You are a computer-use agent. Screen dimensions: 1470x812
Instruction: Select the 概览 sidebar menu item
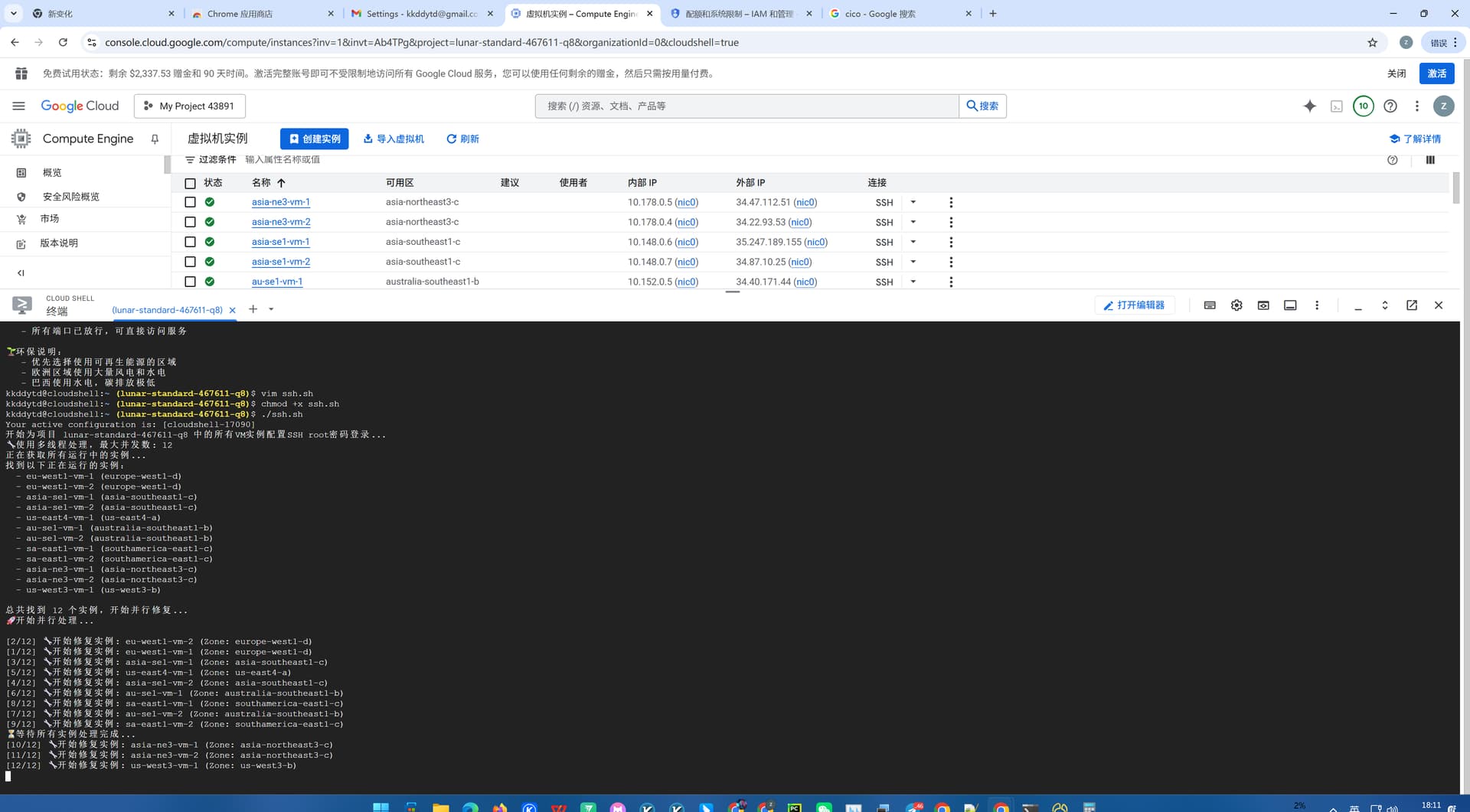click(x=52, y=173)
